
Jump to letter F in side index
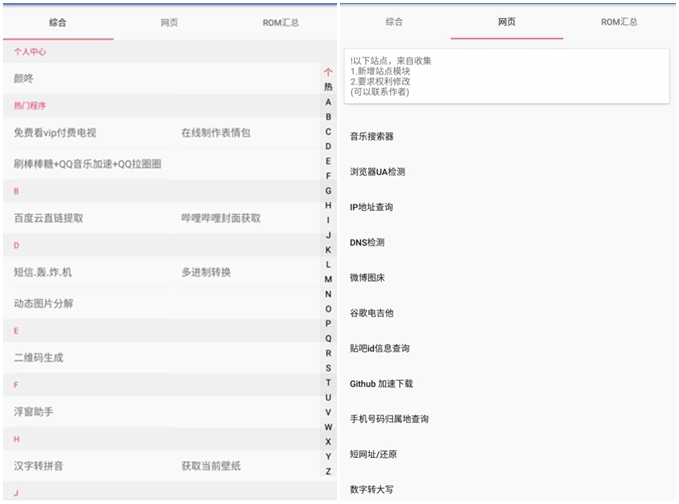tap(328, 175)
